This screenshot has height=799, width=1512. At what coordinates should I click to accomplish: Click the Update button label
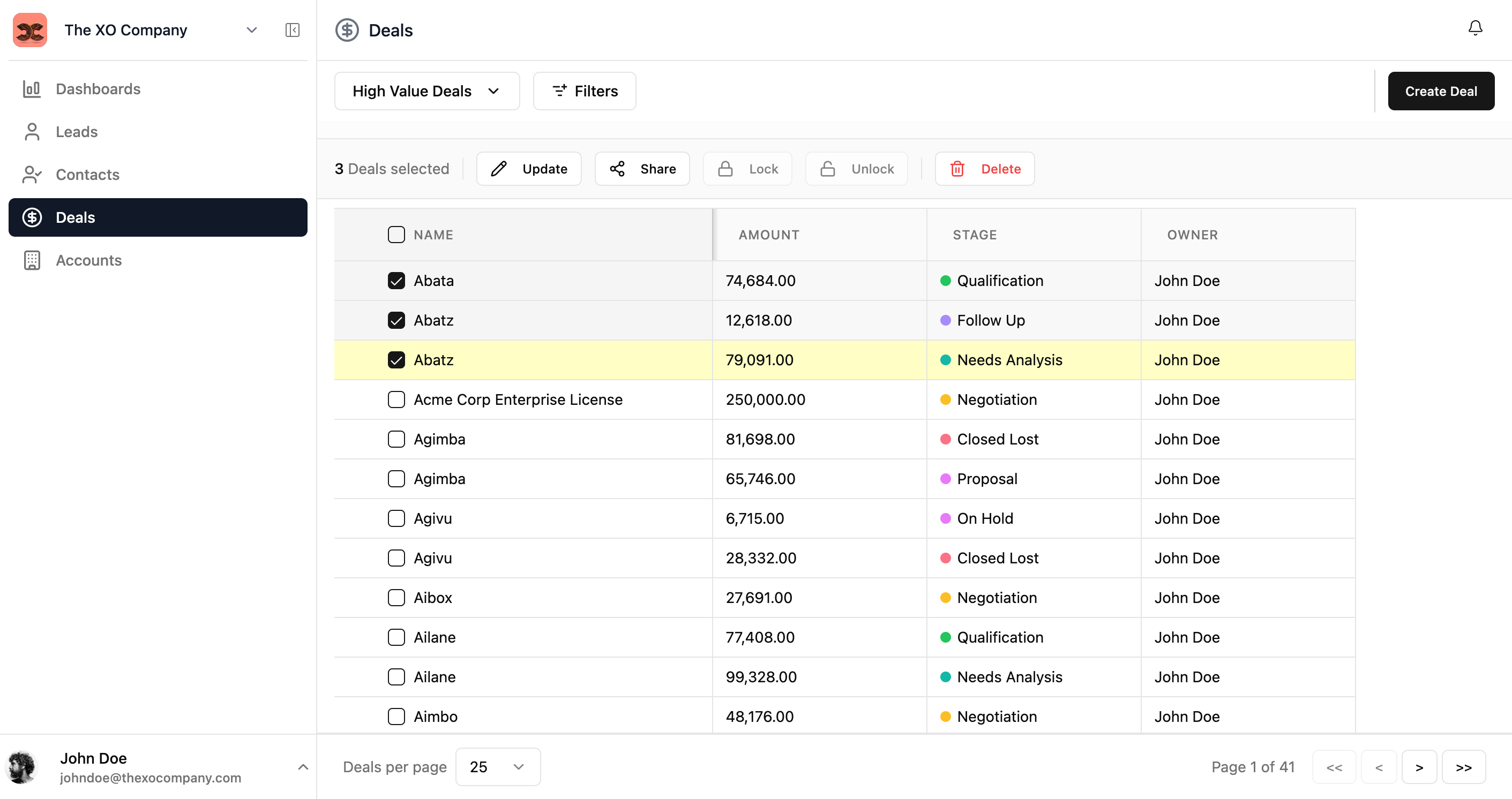[x=544, y=169]
